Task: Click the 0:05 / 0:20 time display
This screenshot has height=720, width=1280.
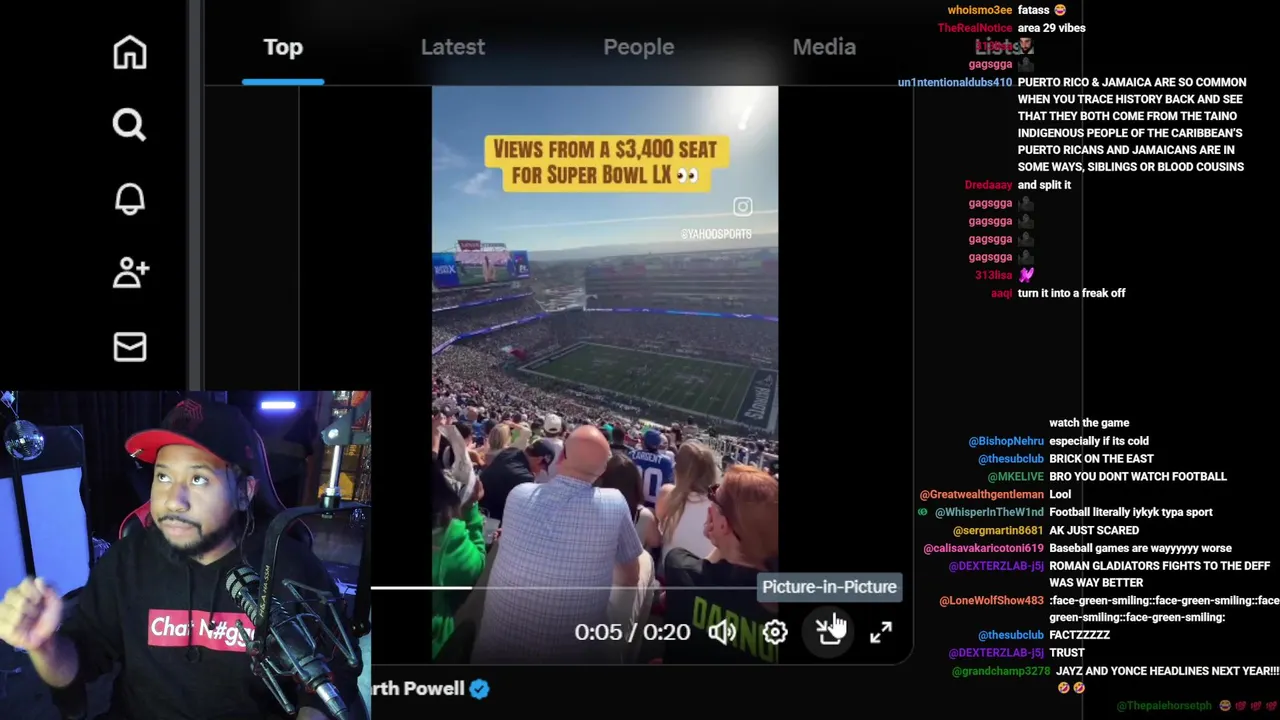Action: (632, 632)
